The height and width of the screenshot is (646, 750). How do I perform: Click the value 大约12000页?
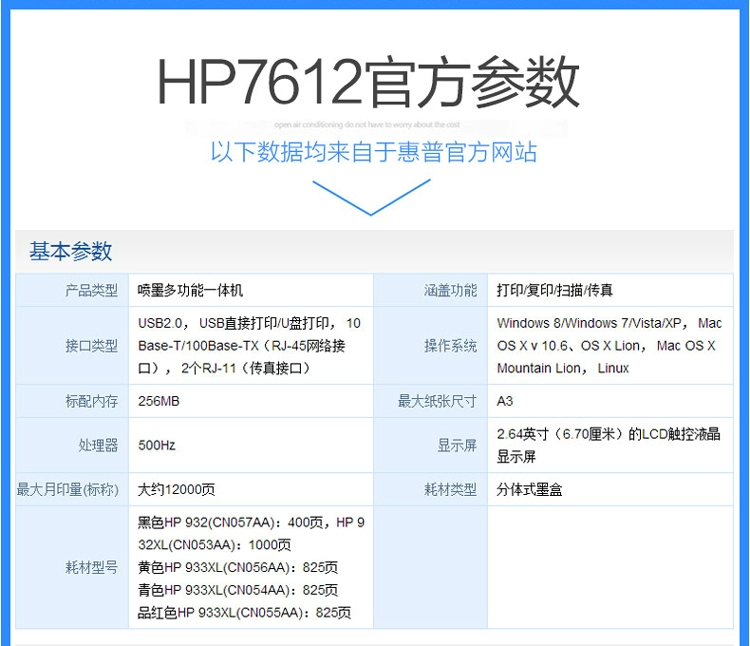(176, 489)
